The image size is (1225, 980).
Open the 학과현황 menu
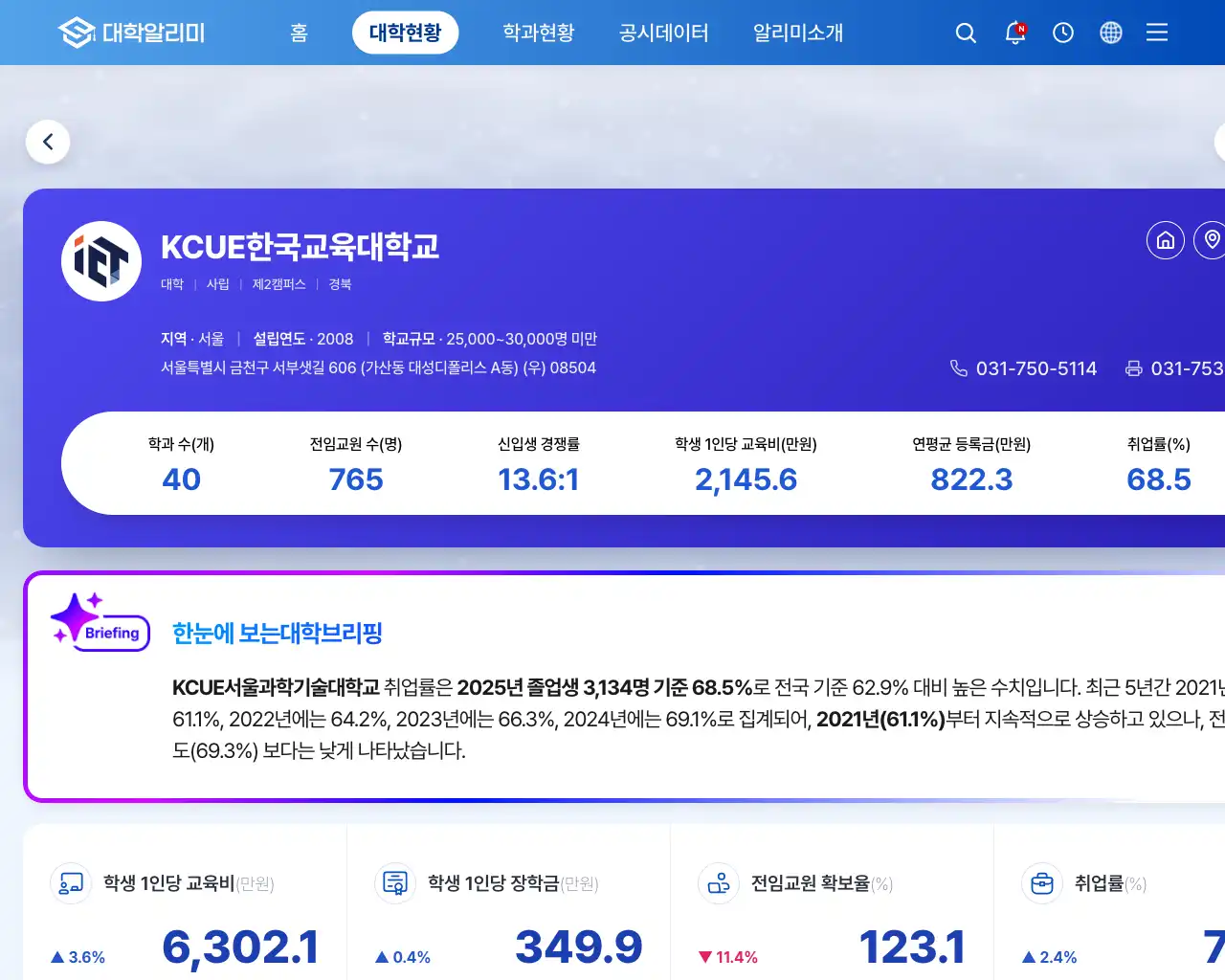(539, 33)
